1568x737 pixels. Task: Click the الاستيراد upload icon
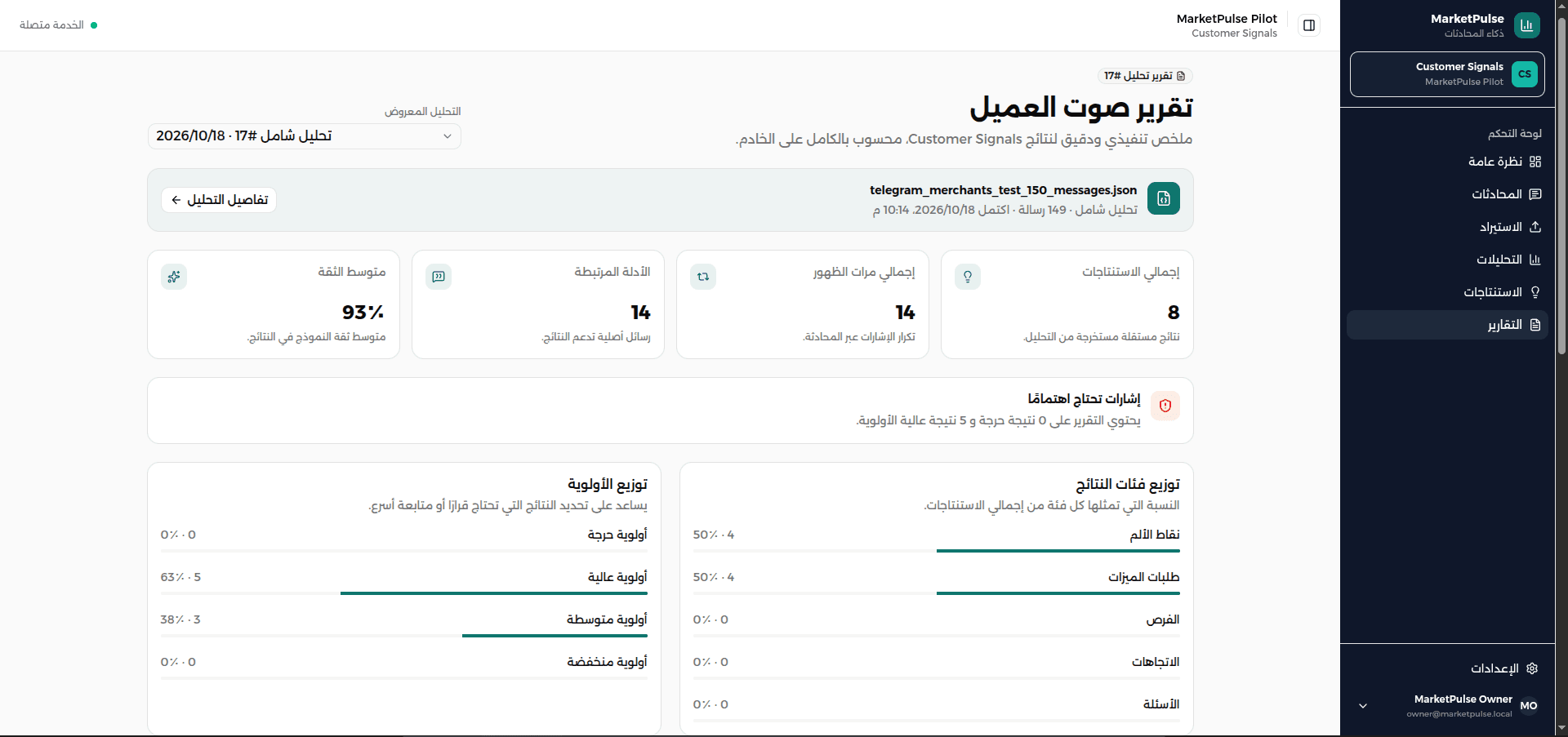click(1535, 227)
